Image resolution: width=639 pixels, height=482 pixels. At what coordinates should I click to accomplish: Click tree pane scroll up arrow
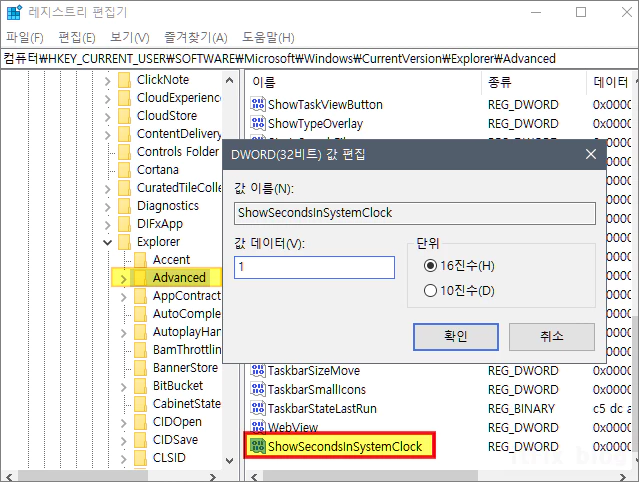pos(229,80)
